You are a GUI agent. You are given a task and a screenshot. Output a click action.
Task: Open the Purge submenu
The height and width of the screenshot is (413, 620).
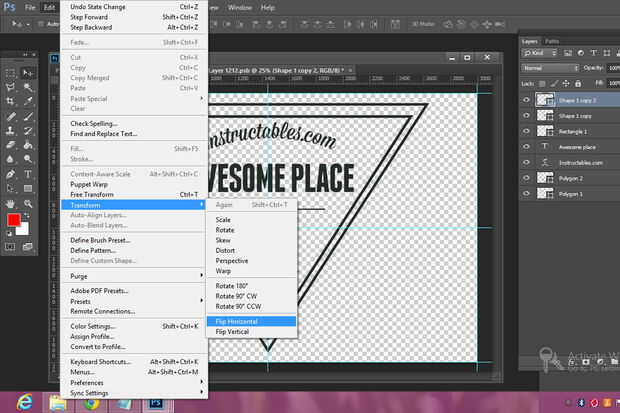pos(134,276)
